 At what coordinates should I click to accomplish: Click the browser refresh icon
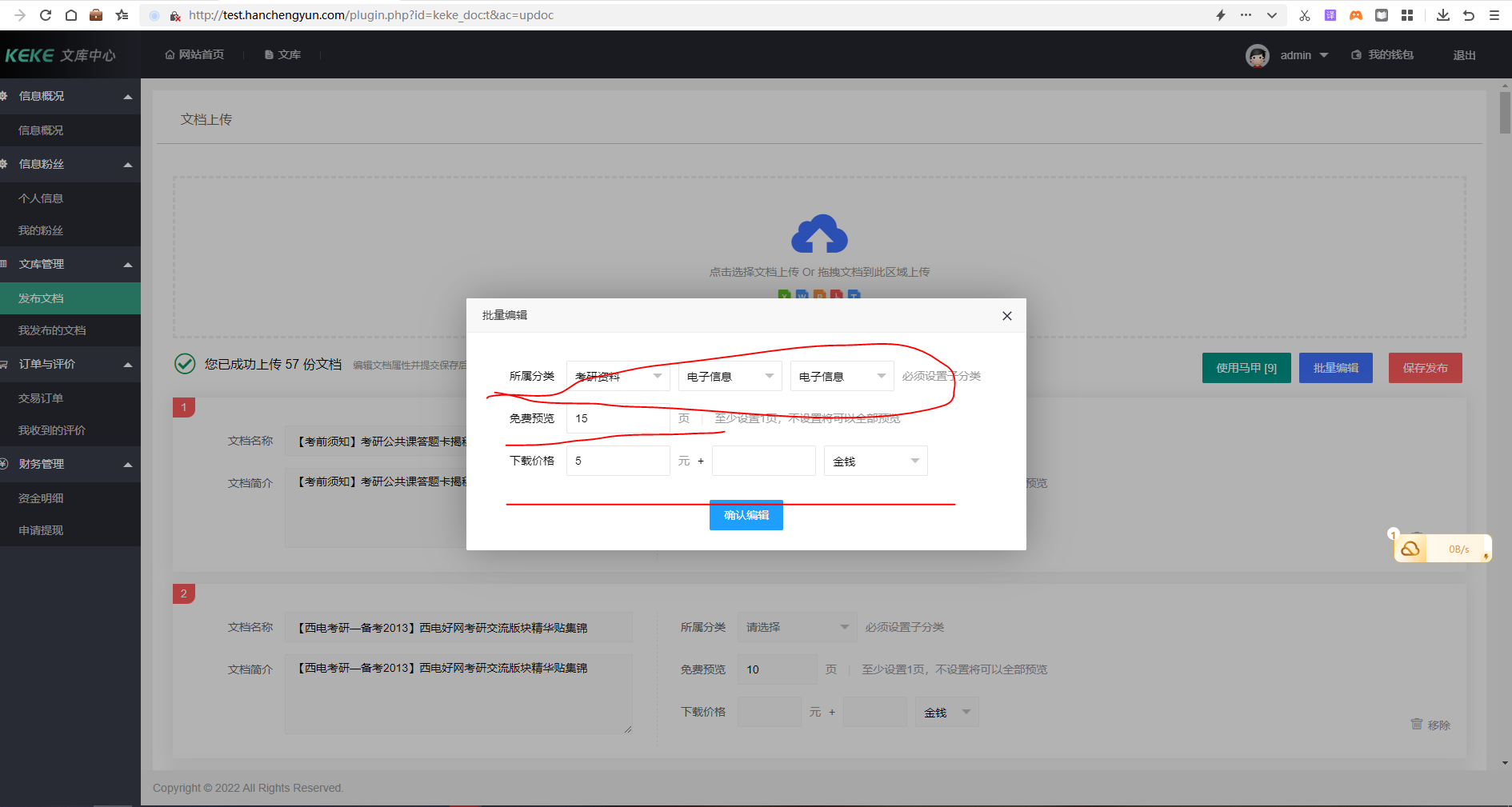[46, 15]
